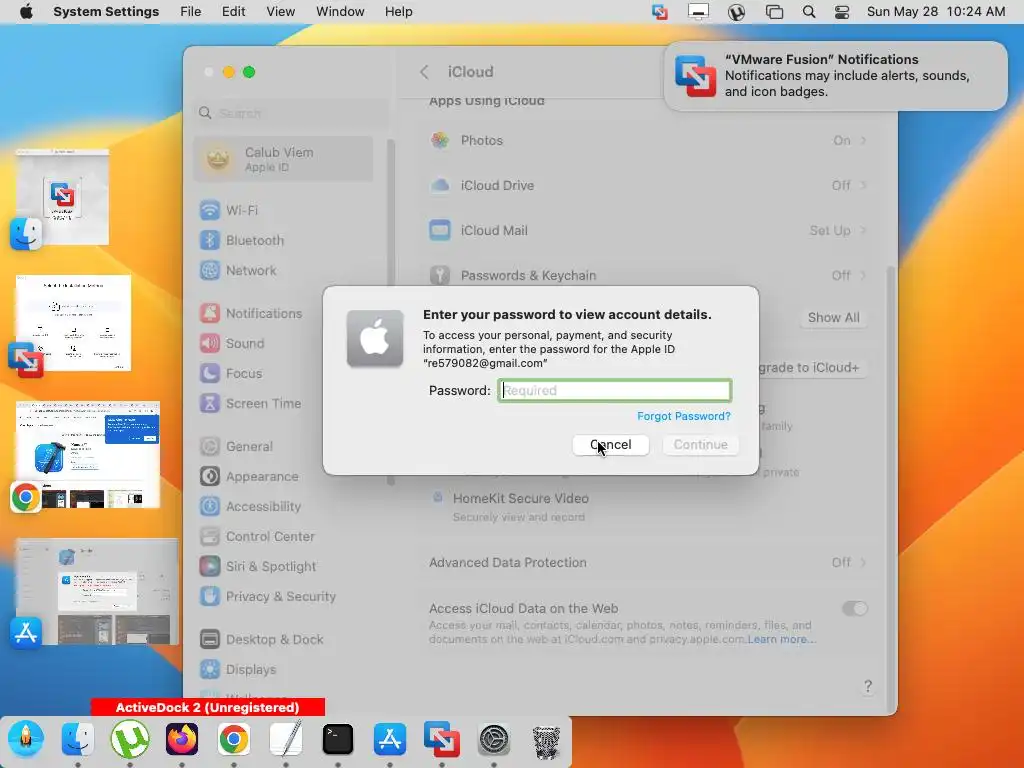Launch Google Chrome from the dock
The image size is (1024, 768).
(234, 739)
